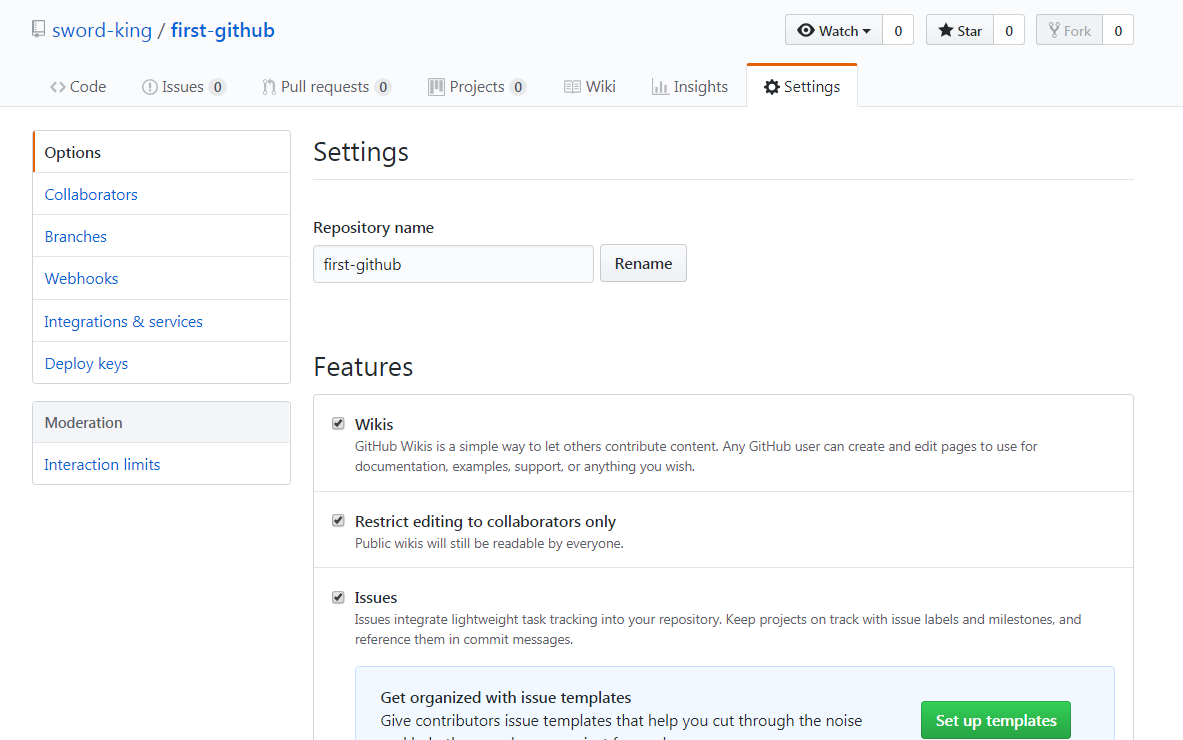Toggle the Issues feature checkbox

click(x=338, y=597)
